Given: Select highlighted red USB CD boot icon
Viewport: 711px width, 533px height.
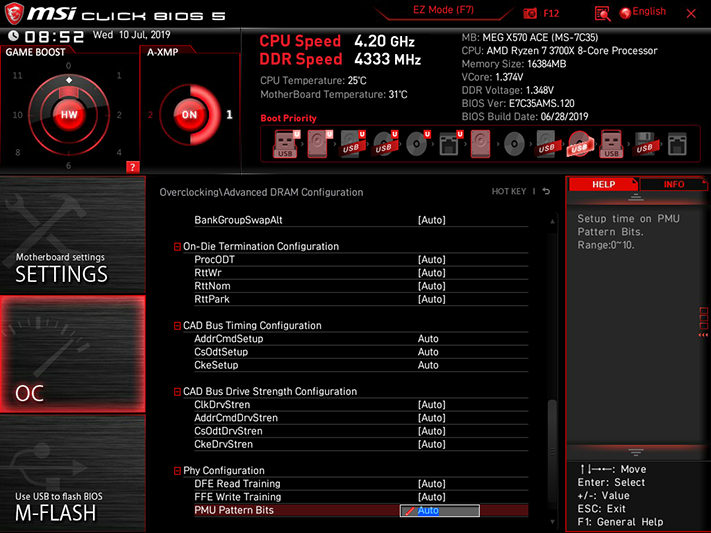Looking at the screenshot, I should (x=580, y=144).
